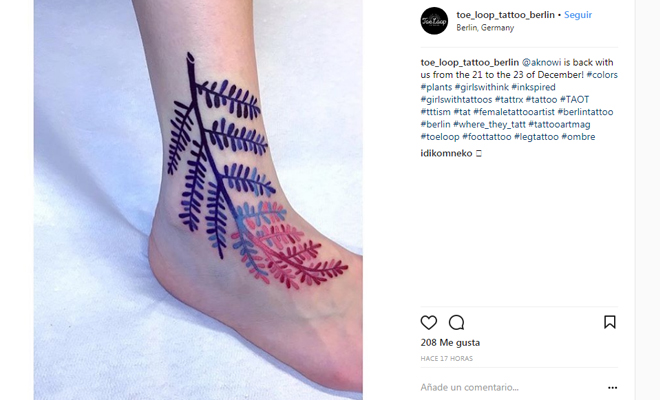The width and height of the screenshot is (660, 400).
Task: Open the Toe Loop profile picture avatar
Action: pyautogui.click(x=434, y=21)
